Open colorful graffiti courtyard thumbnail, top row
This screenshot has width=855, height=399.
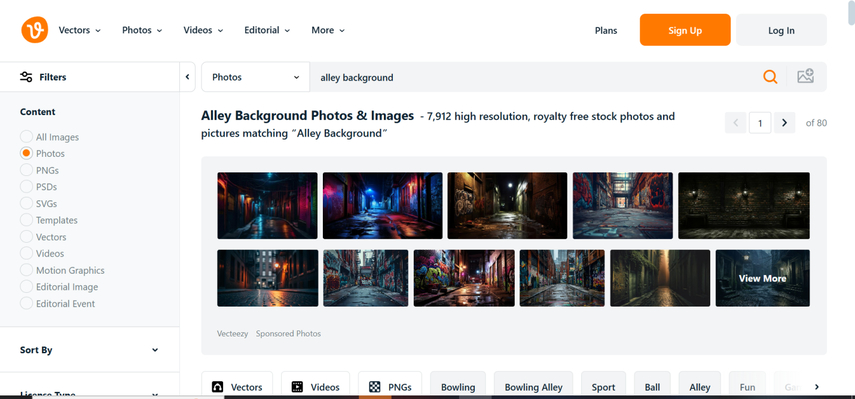pyautogui.click(x=623, y=205)
